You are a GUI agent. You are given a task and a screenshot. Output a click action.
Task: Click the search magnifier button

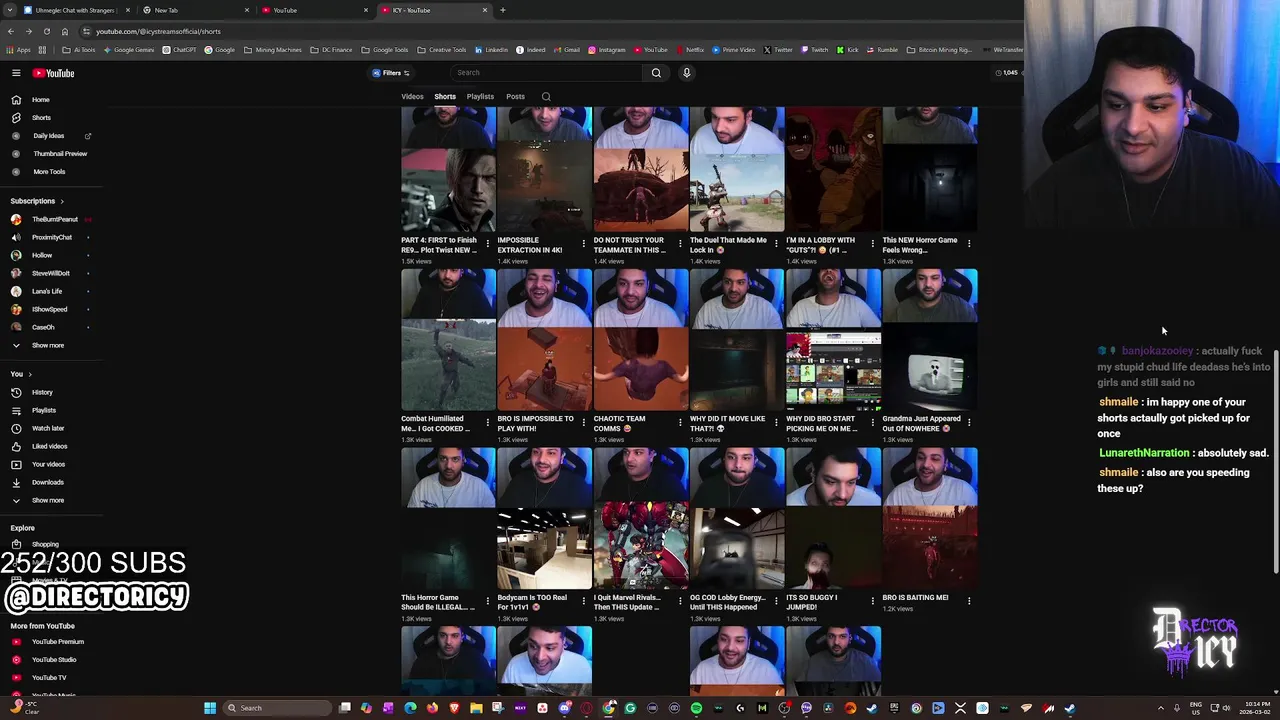point(656,73)
